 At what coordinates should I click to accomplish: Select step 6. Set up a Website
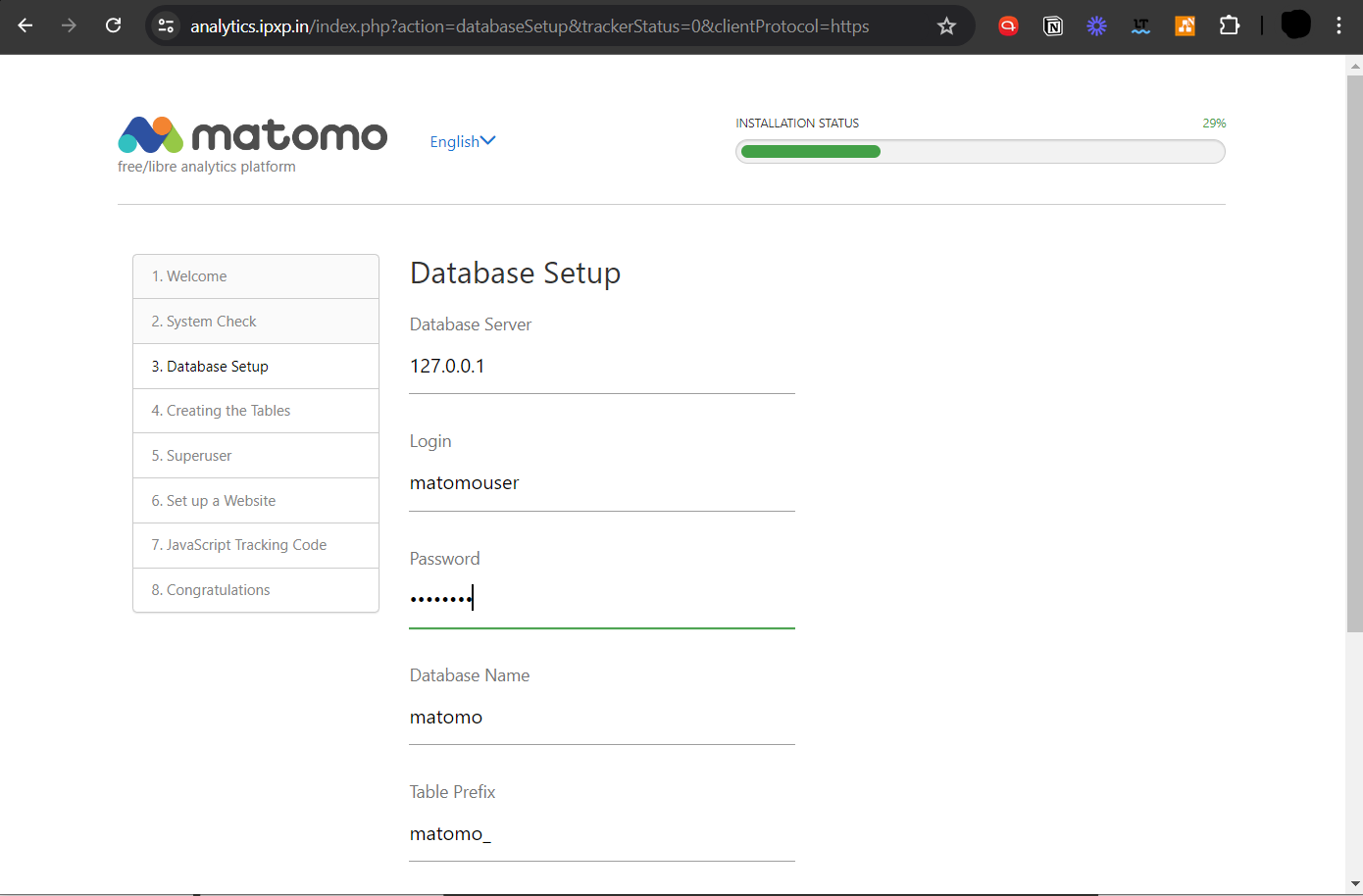(x=256, y=501)
